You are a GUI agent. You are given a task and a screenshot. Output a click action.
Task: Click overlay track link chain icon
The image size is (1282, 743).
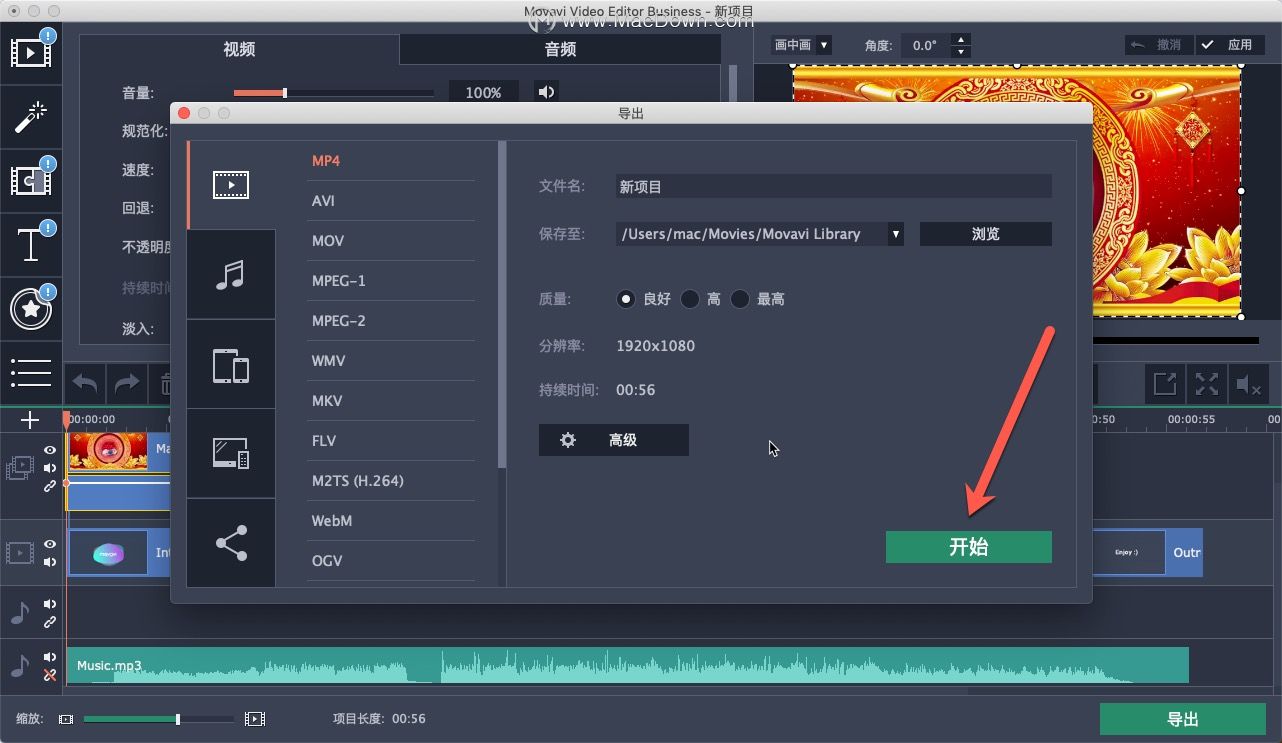coord(50,486)
